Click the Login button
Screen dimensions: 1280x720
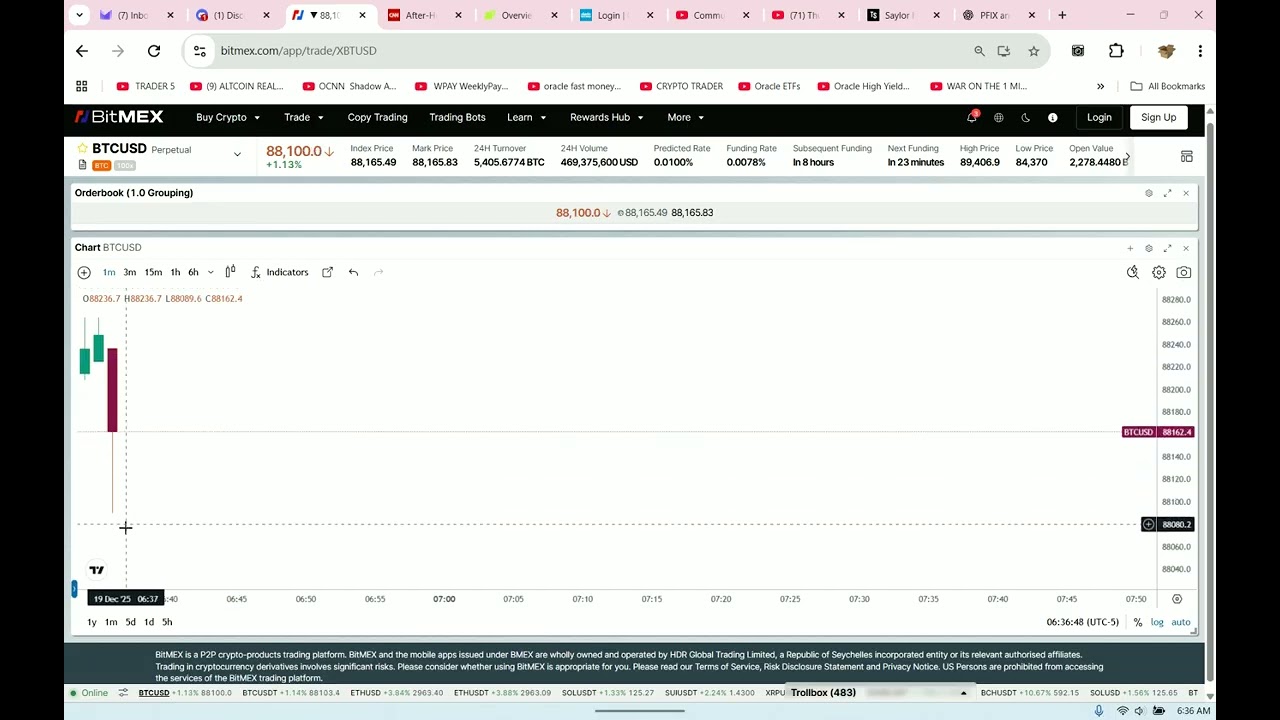(1099, 117)
